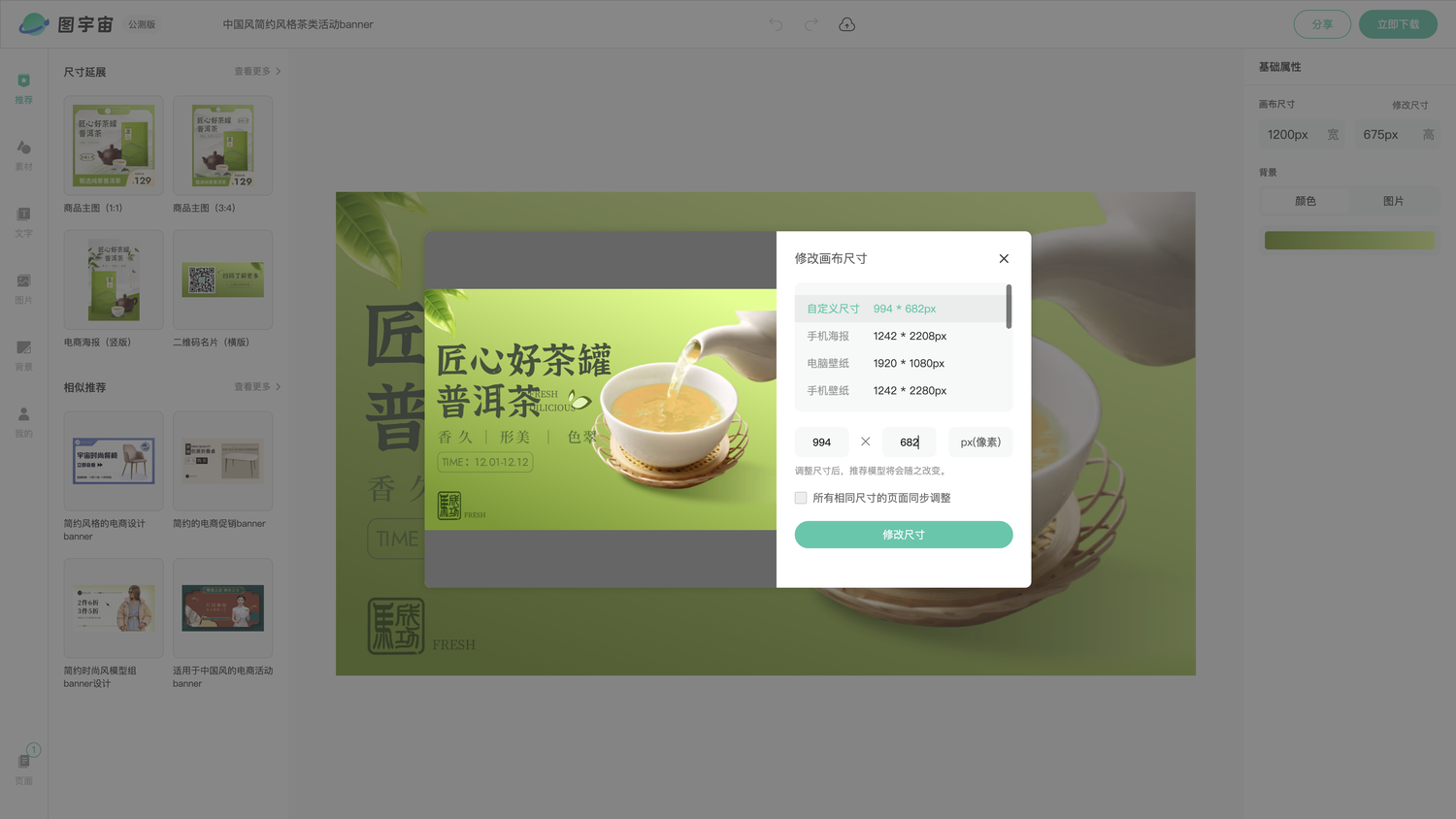The width and height of the screenshot is (1456, 819).
Task: Click the 基础属性 panel heading
Action: pos(1279,67)
